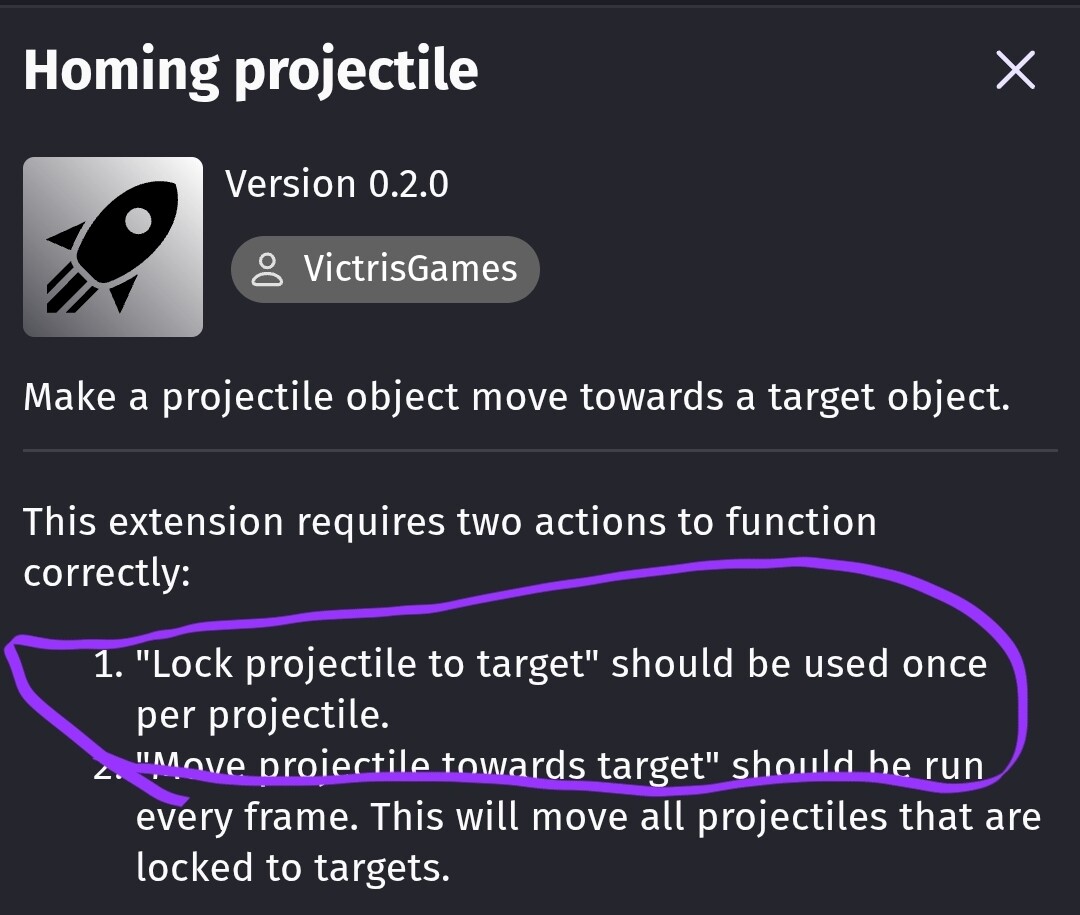The height and width of the screenshot is (915, 1080).
Task: Click "This extension requires two actions" text
Action: coord(449,521)
